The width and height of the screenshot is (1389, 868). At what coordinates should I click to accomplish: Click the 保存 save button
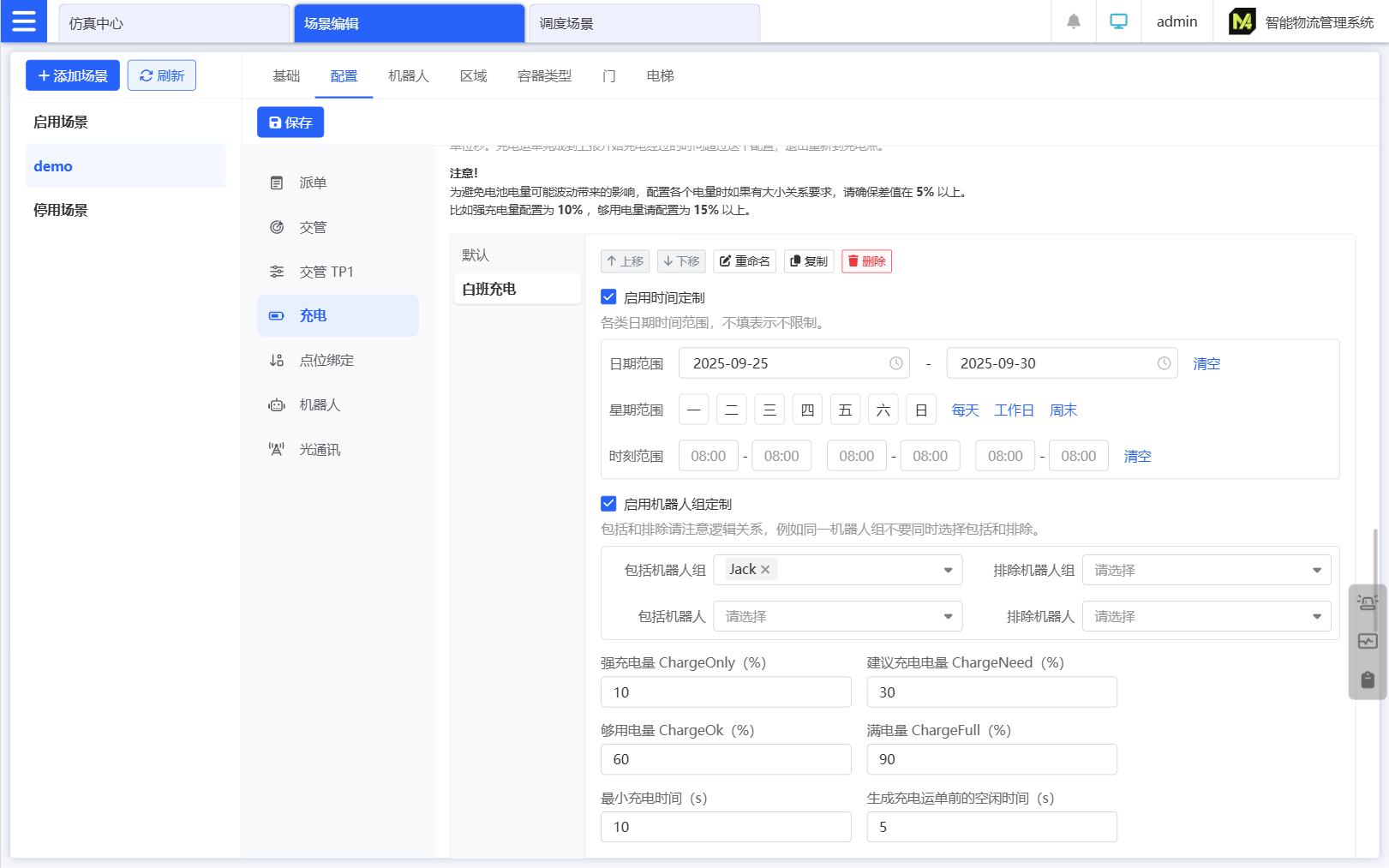pos(290,123)
